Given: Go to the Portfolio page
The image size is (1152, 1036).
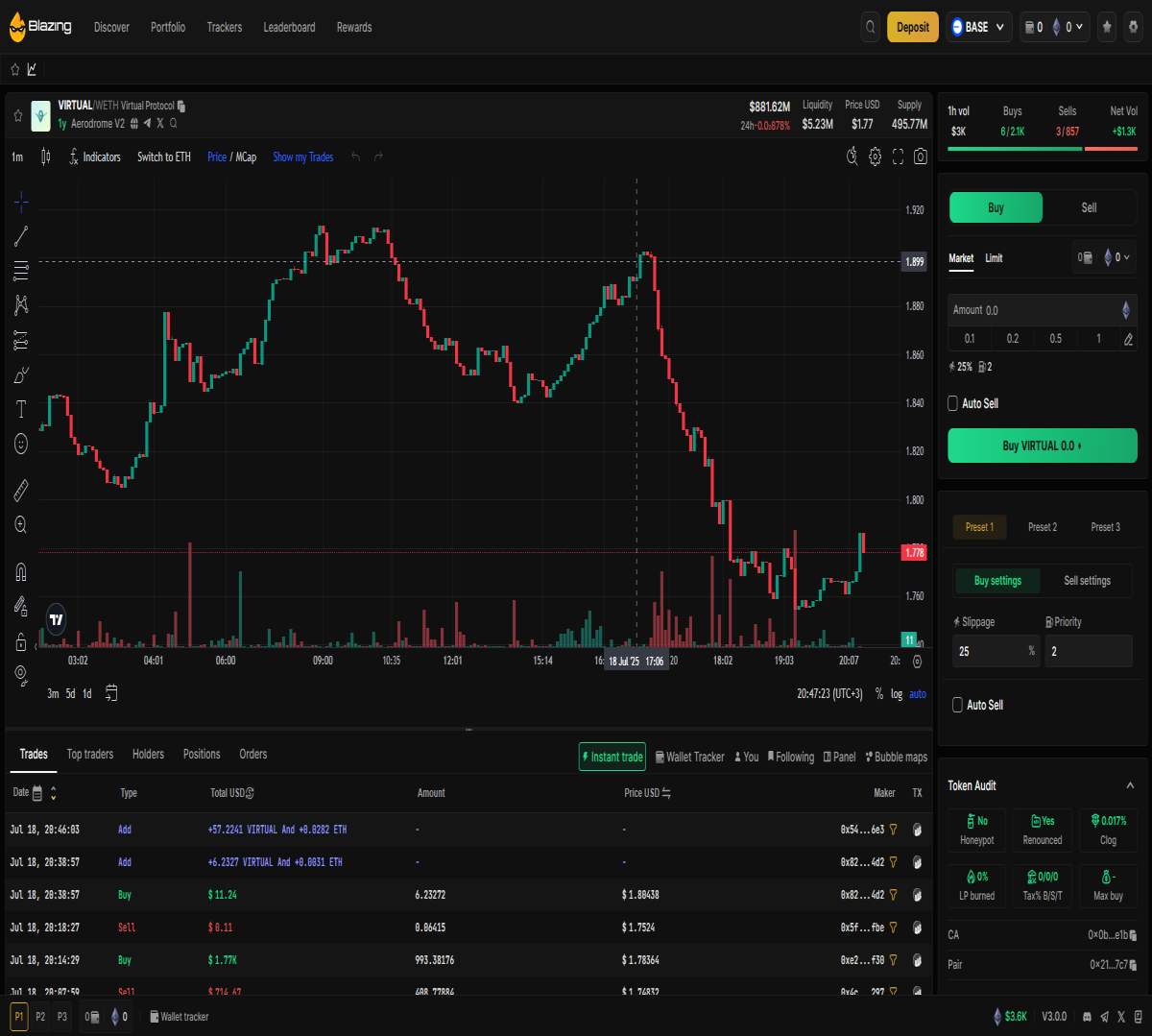Looking at the screenshot, I should point(168,27).
